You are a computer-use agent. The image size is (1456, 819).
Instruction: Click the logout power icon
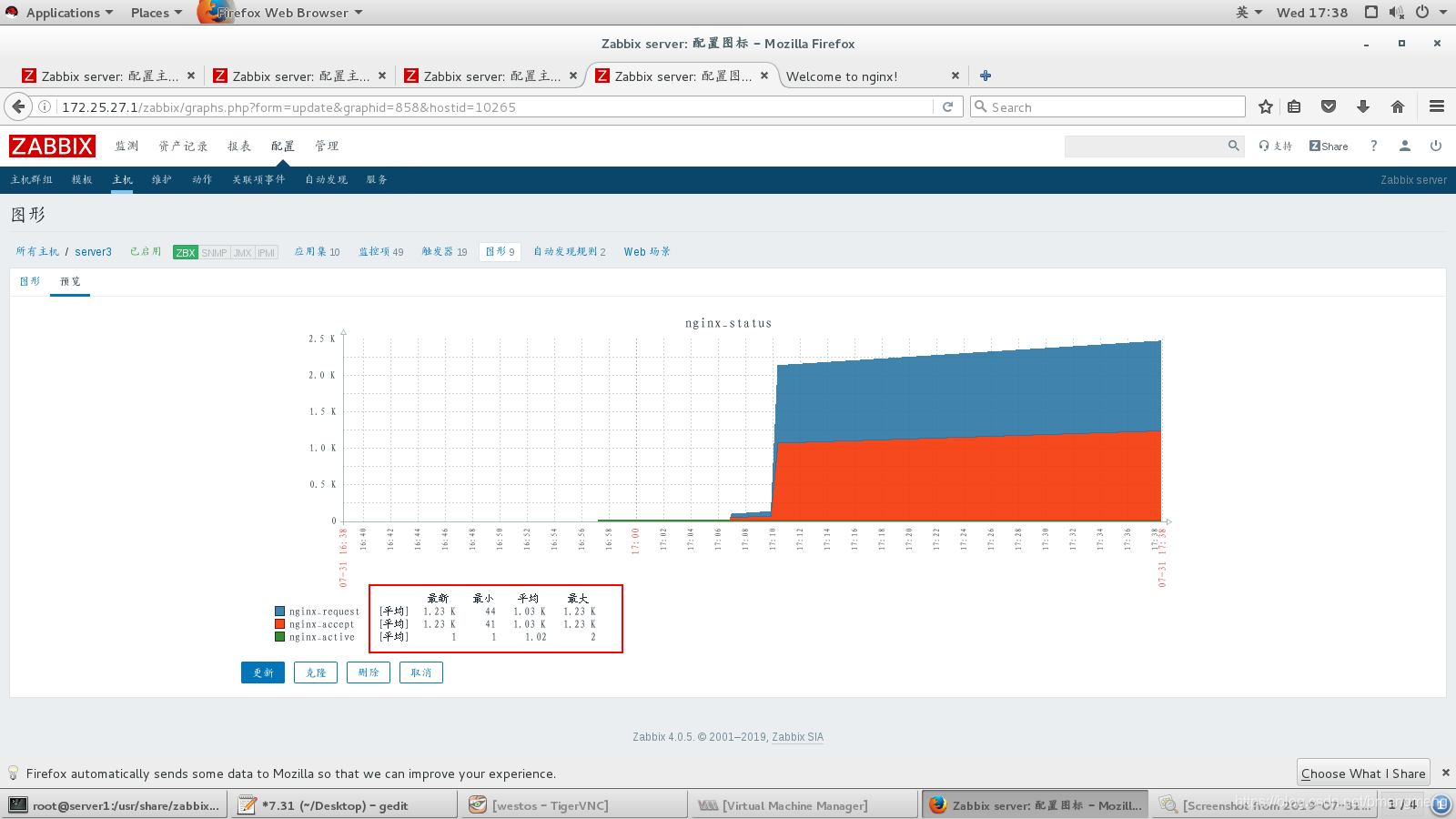click(1436, 146)
